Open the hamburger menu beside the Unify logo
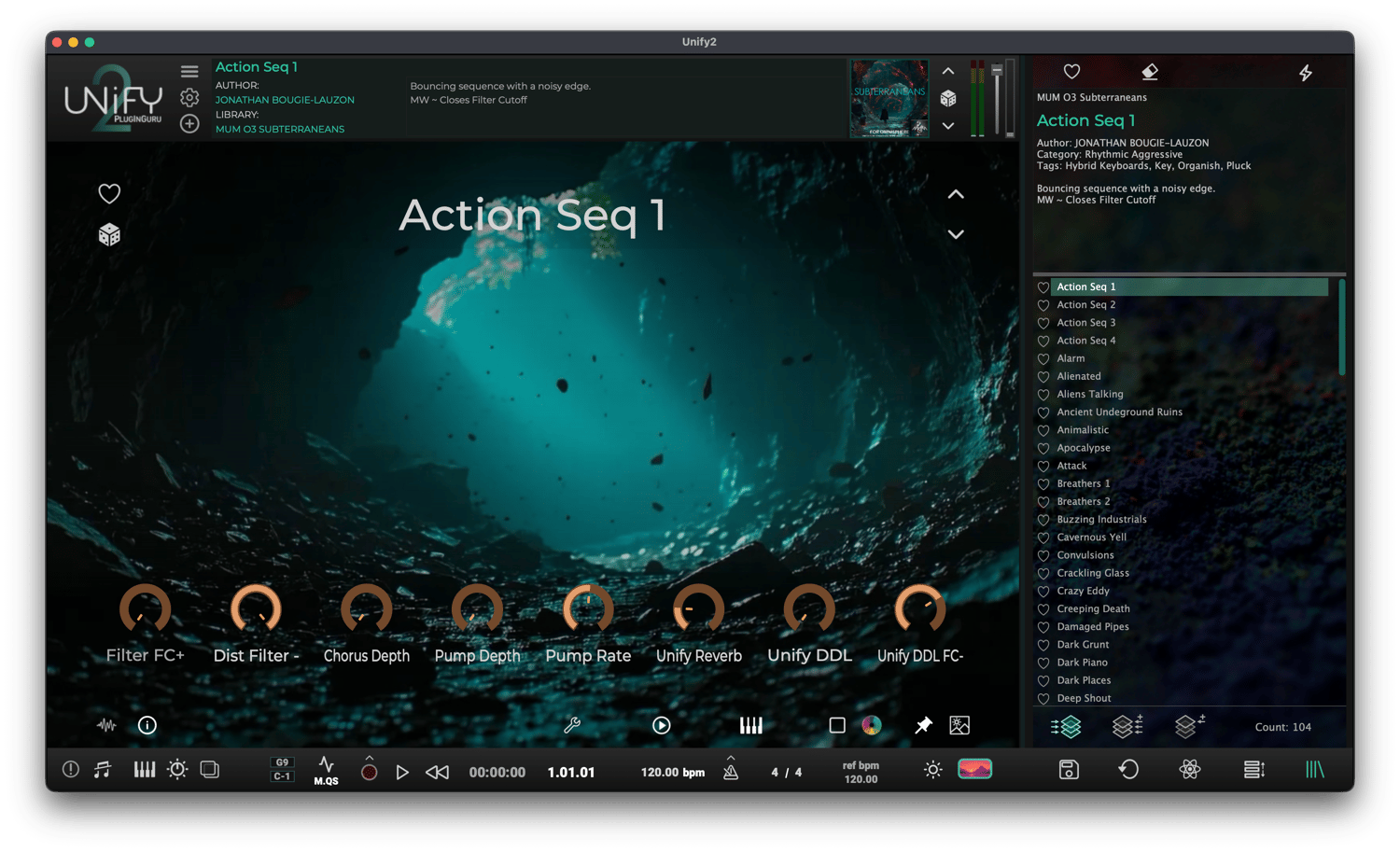The width and height of the screenshot is (1400, 852). click(x=189, y=72)
